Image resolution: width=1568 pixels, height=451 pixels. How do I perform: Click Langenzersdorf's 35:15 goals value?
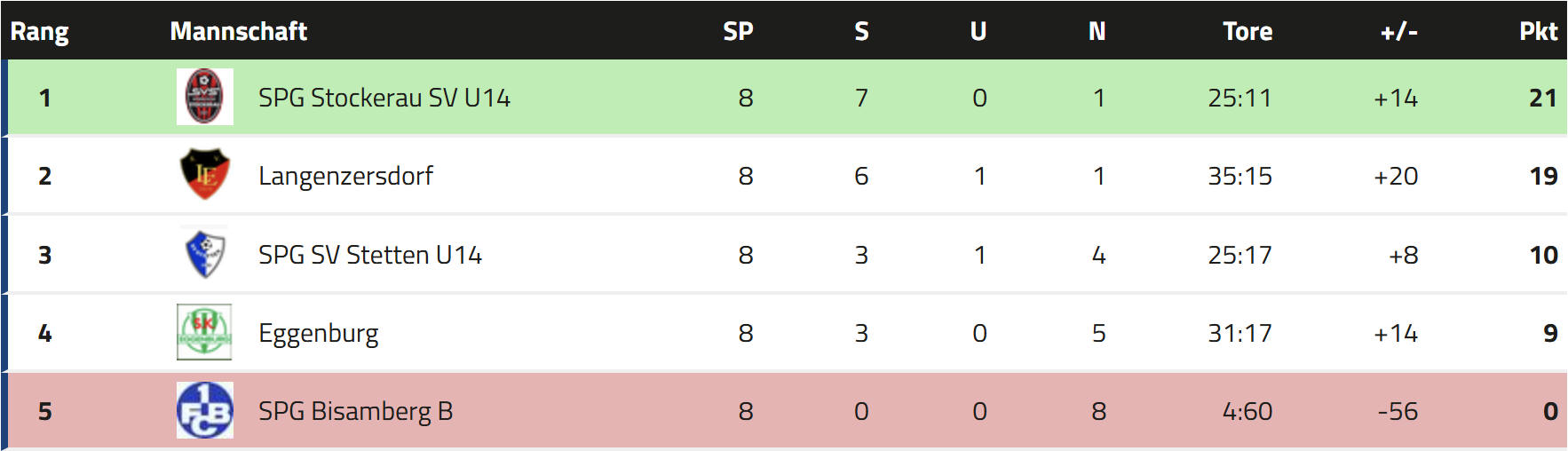1239,176
